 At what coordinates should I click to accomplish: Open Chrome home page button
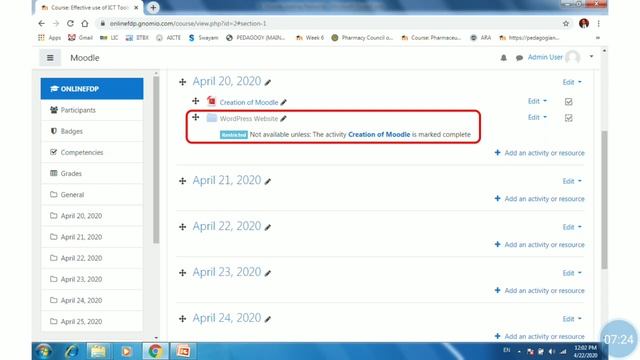point(84,24)
